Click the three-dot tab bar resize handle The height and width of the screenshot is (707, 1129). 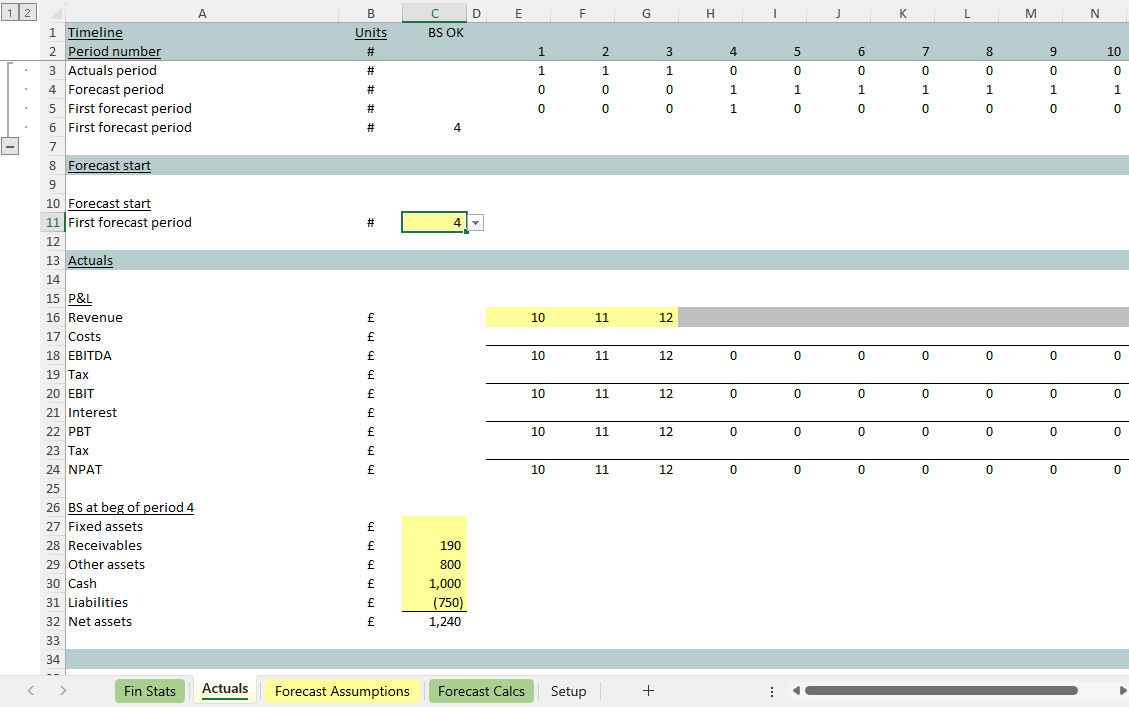point(771,691)
